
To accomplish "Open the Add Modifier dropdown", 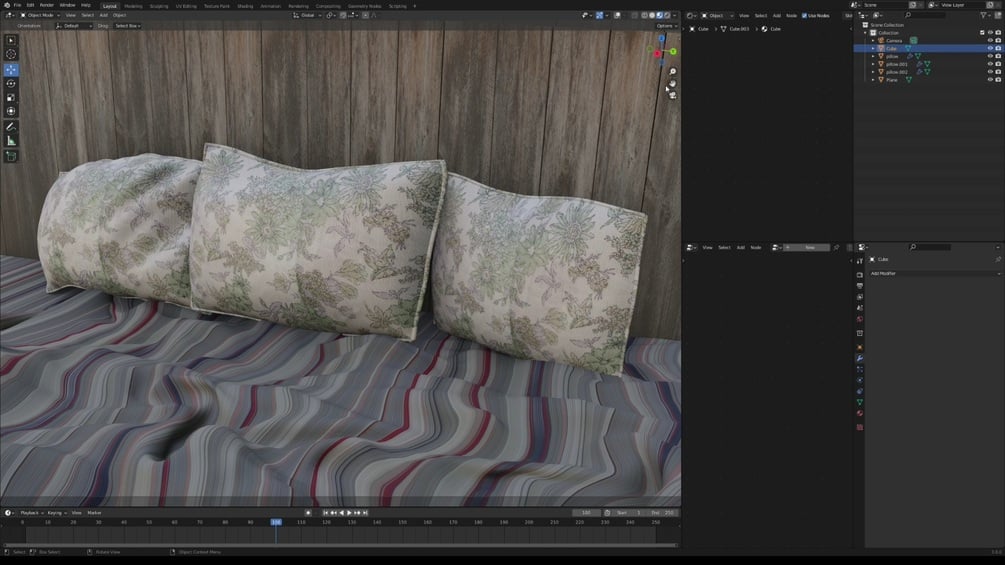I will pos(934,274).
